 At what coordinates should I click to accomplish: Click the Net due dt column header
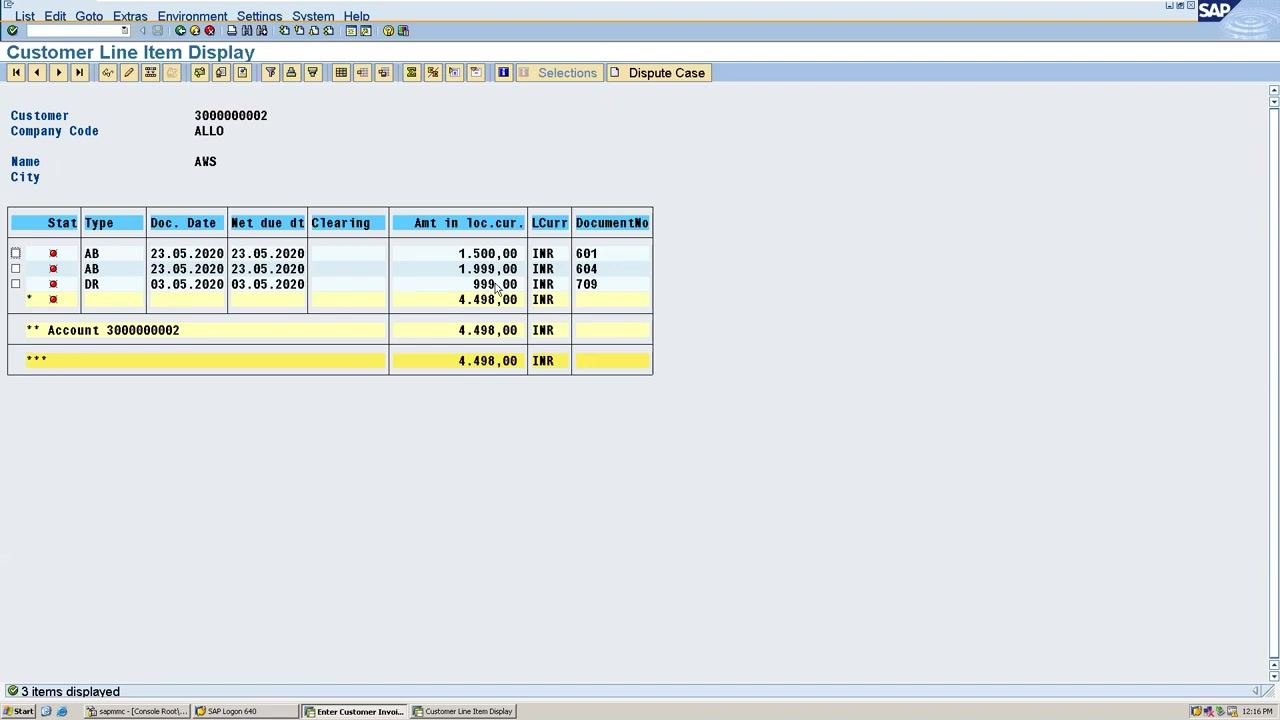(267, 223)
